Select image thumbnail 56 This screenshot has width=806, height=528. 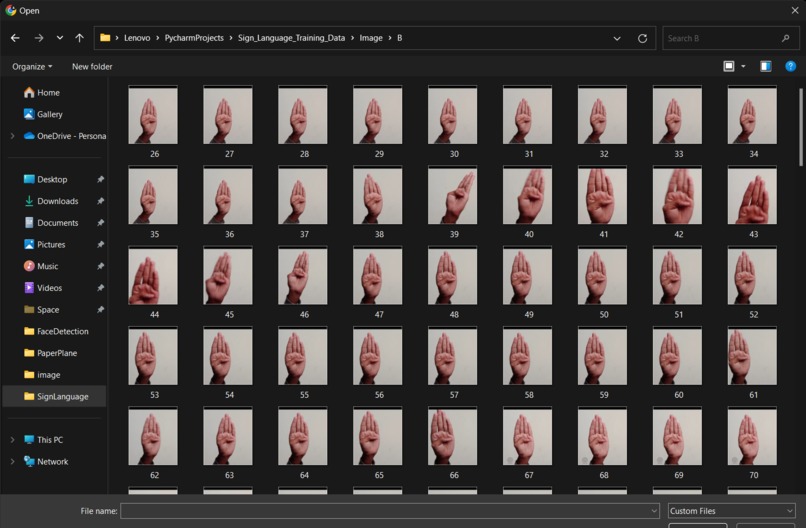378,356
